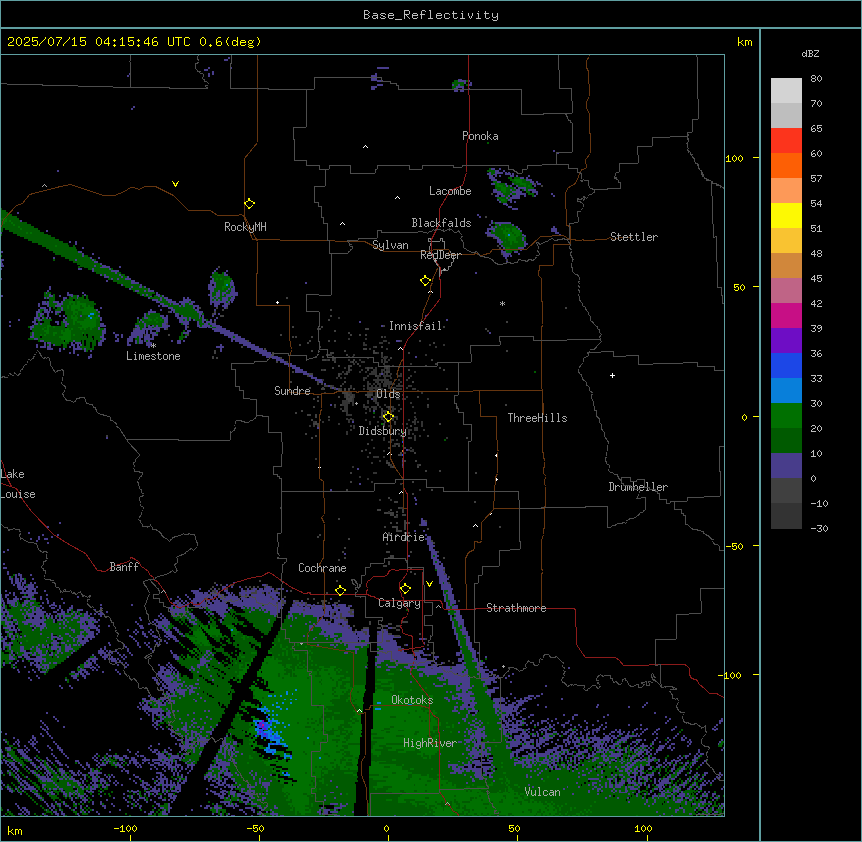Select the yellow 51-54 dBZ legend swatch
862x842 pixels.
click(x=786, y=215)
